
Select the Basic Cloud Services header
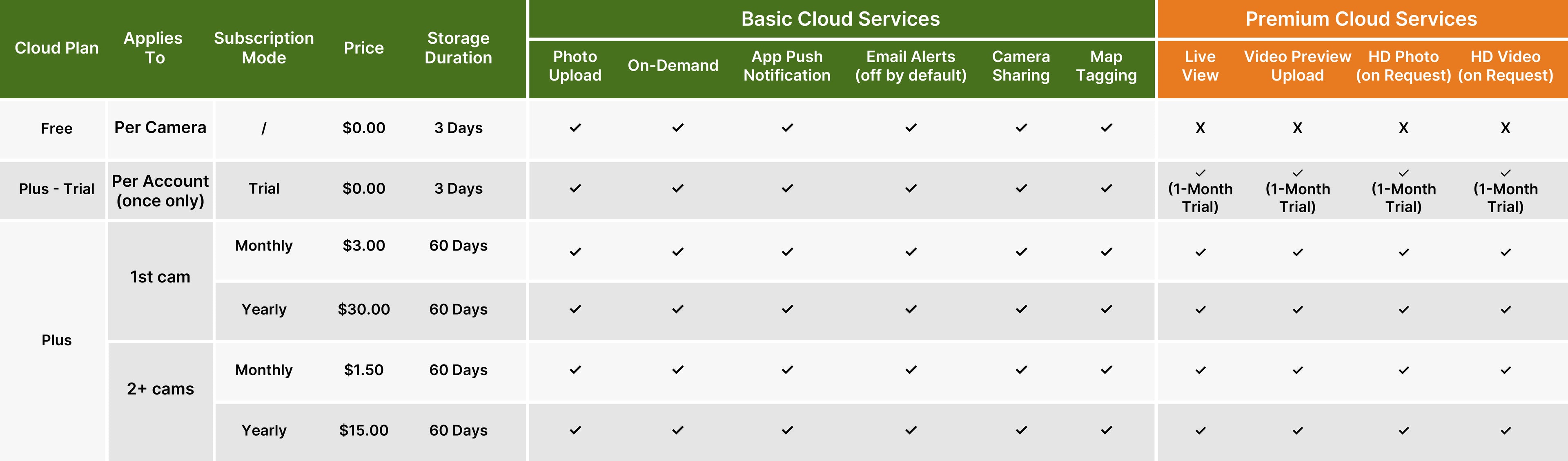point(840,19)
